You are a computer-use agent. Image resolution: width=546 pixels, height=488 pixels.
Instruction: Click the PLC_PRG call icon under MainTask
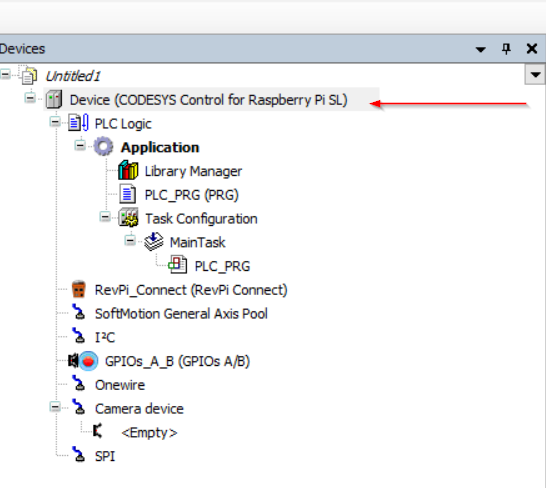[x=178, y=265]
